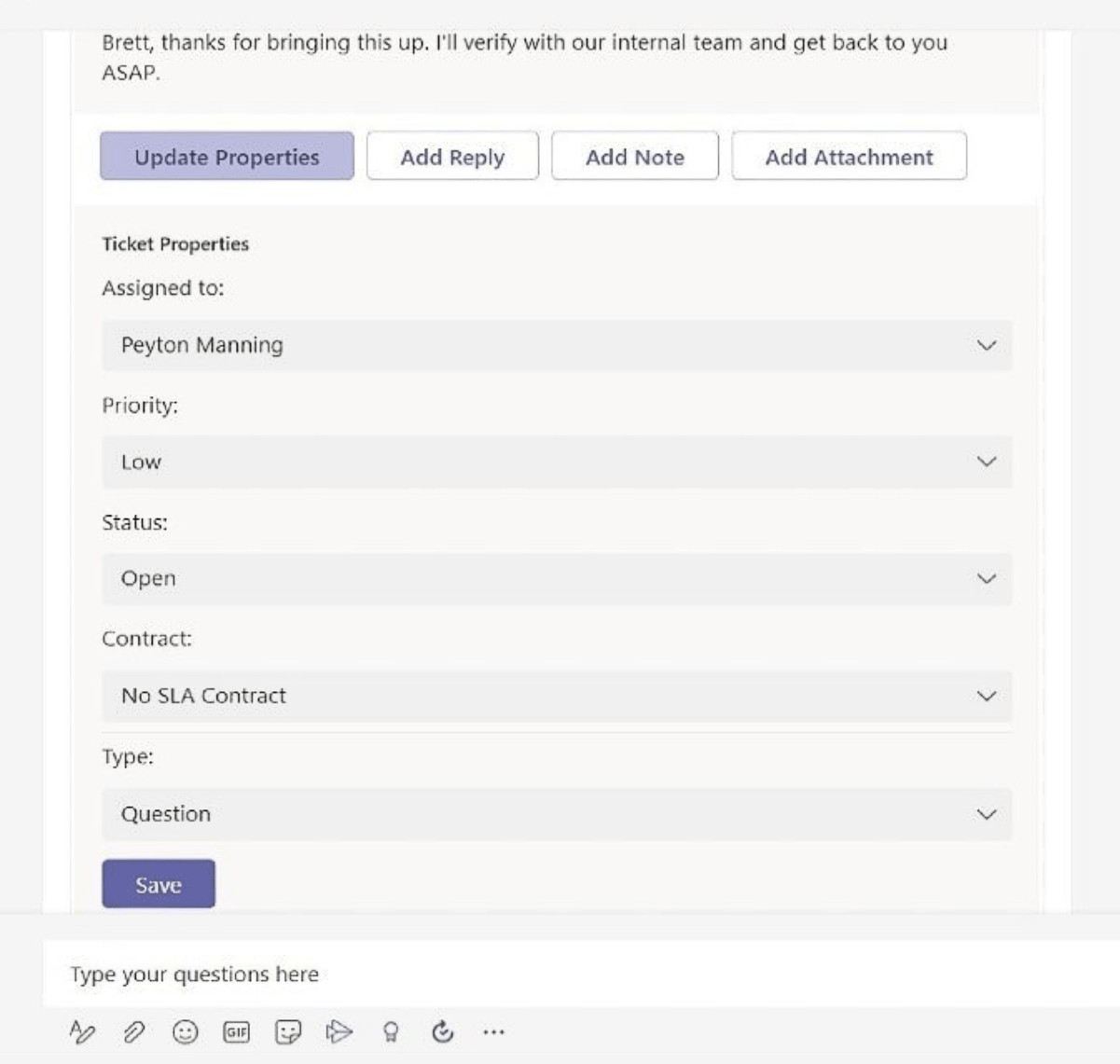Save the ticket properties
1120x1064 pixels.
(158, 884)
